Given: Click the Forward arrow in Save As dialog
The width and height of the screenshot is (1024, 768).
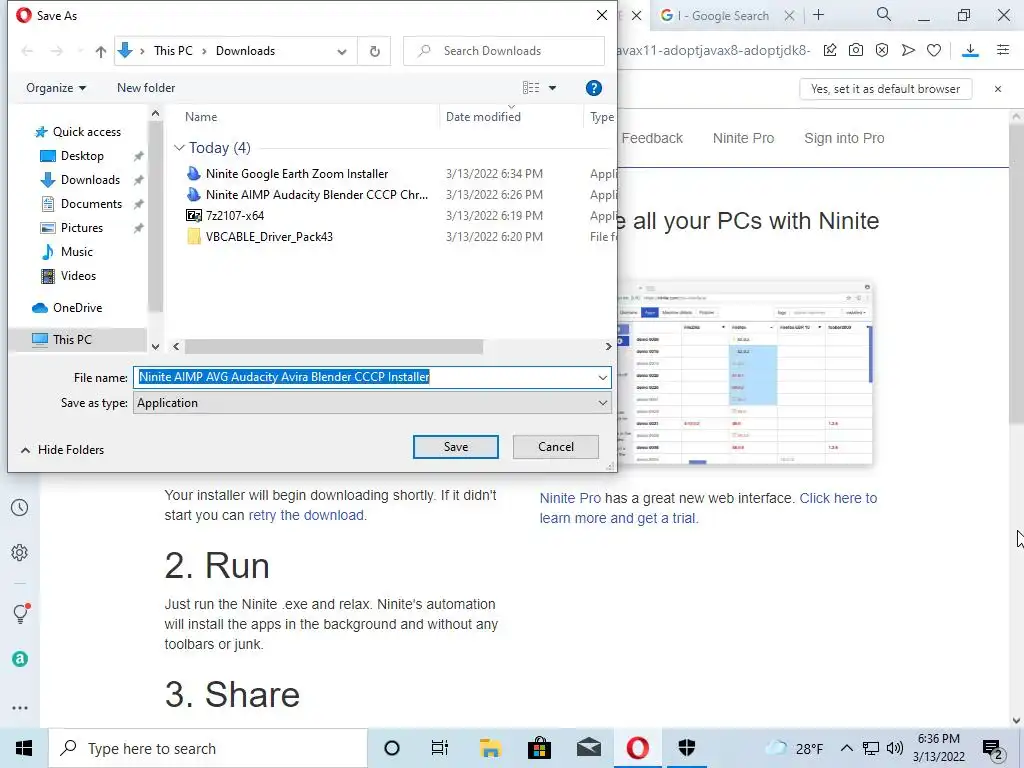Looking at the screenshot, I should click(57, 51).
